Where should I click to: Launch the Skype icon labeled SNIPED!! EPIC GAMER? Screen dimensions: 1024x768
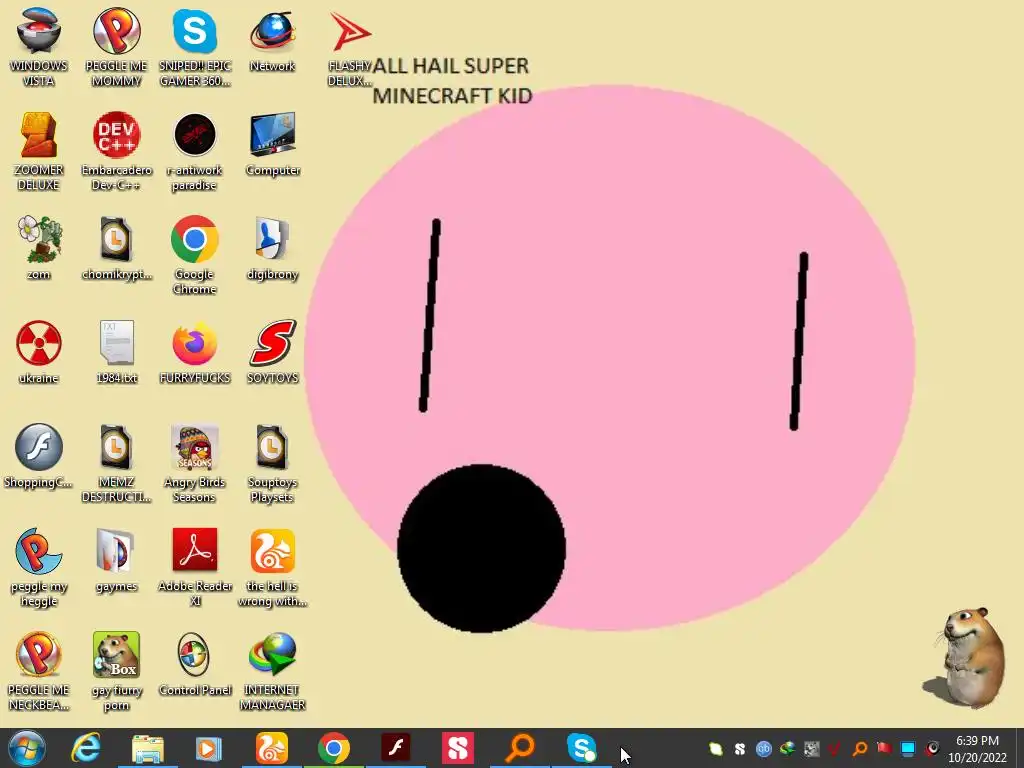coord(195,48)
